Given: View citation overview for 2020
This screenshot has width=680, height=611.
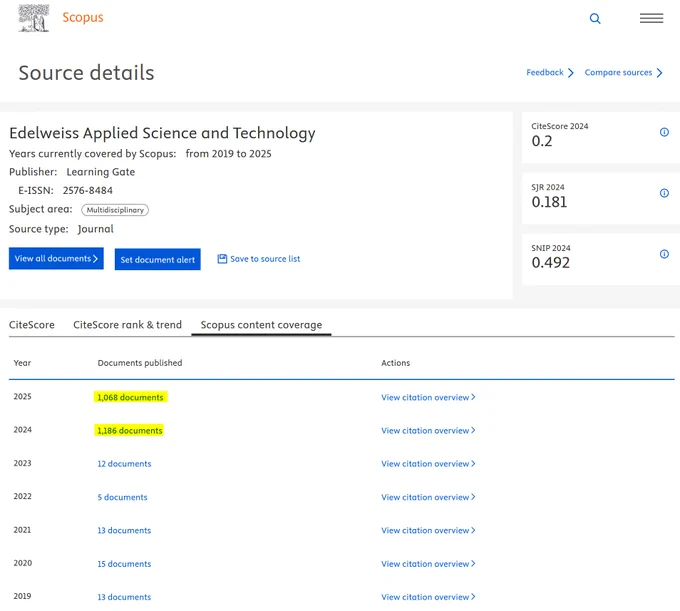Looking at the screenshot, I should pos(428,564).
